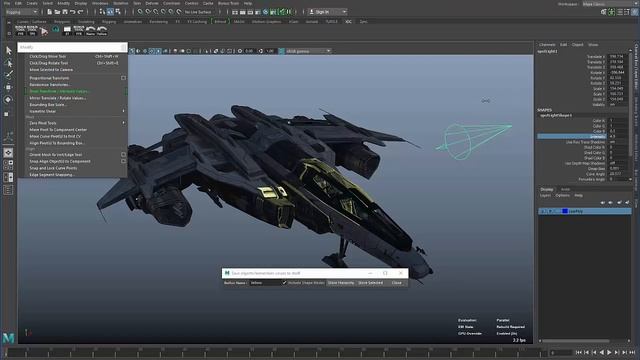This screenshot has height=360, width=640.
Task: Toggle the layer visibility V box
Action: (543, 211)
